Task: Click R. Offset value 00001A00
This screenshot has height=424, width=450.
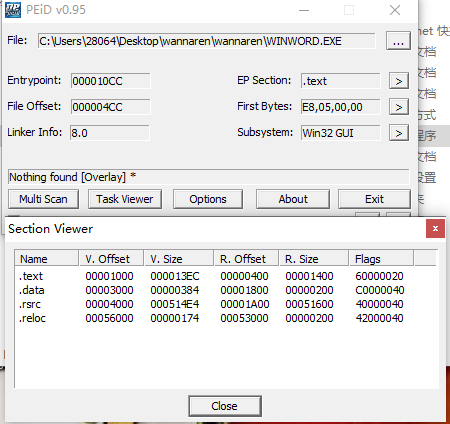Action: [245, 304]
